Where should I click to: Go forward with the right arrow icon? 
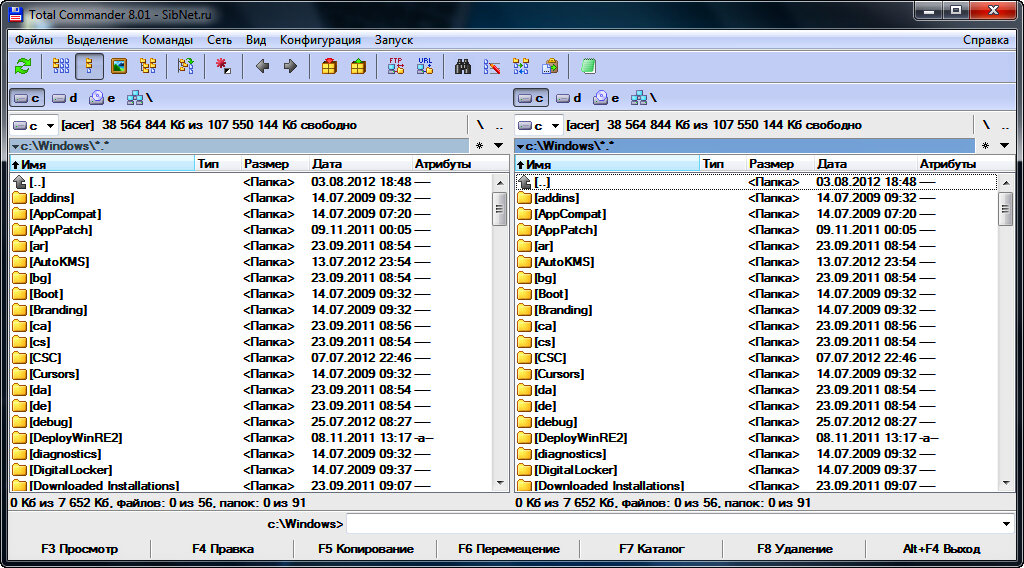coord(291,67)
